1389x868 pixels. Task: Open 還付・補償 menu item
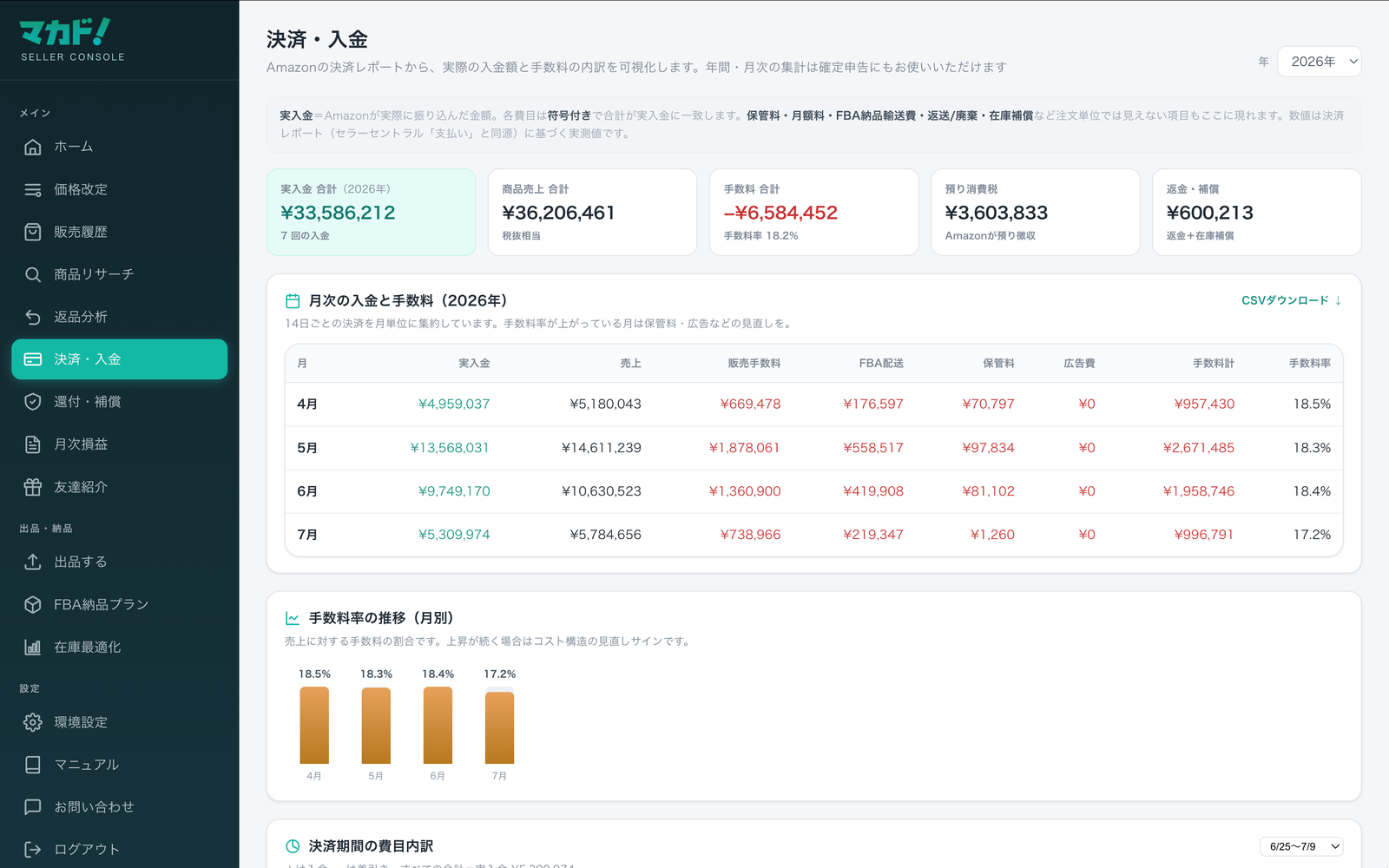pos(120,402)
